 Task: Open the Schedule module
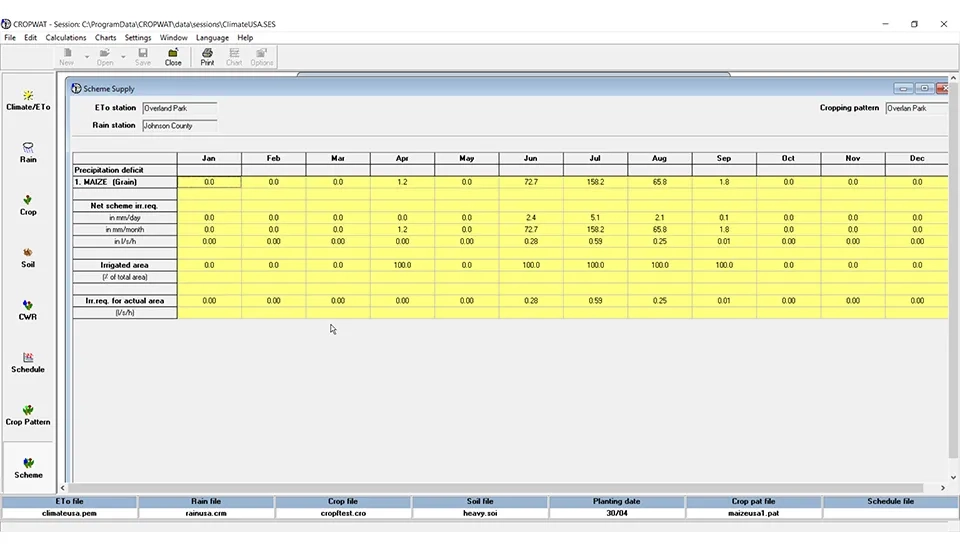(x=28, y=362)
